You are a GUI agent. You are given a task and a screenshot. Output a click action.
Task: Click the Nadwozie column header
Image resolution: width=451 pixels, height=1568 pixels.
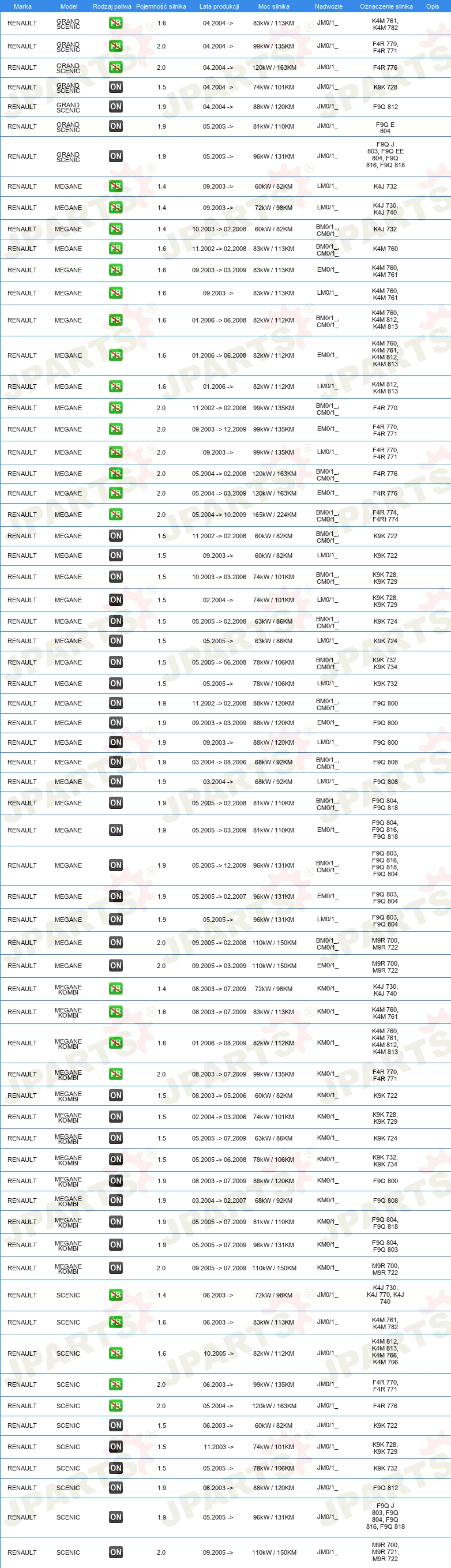tap(329, 6)
